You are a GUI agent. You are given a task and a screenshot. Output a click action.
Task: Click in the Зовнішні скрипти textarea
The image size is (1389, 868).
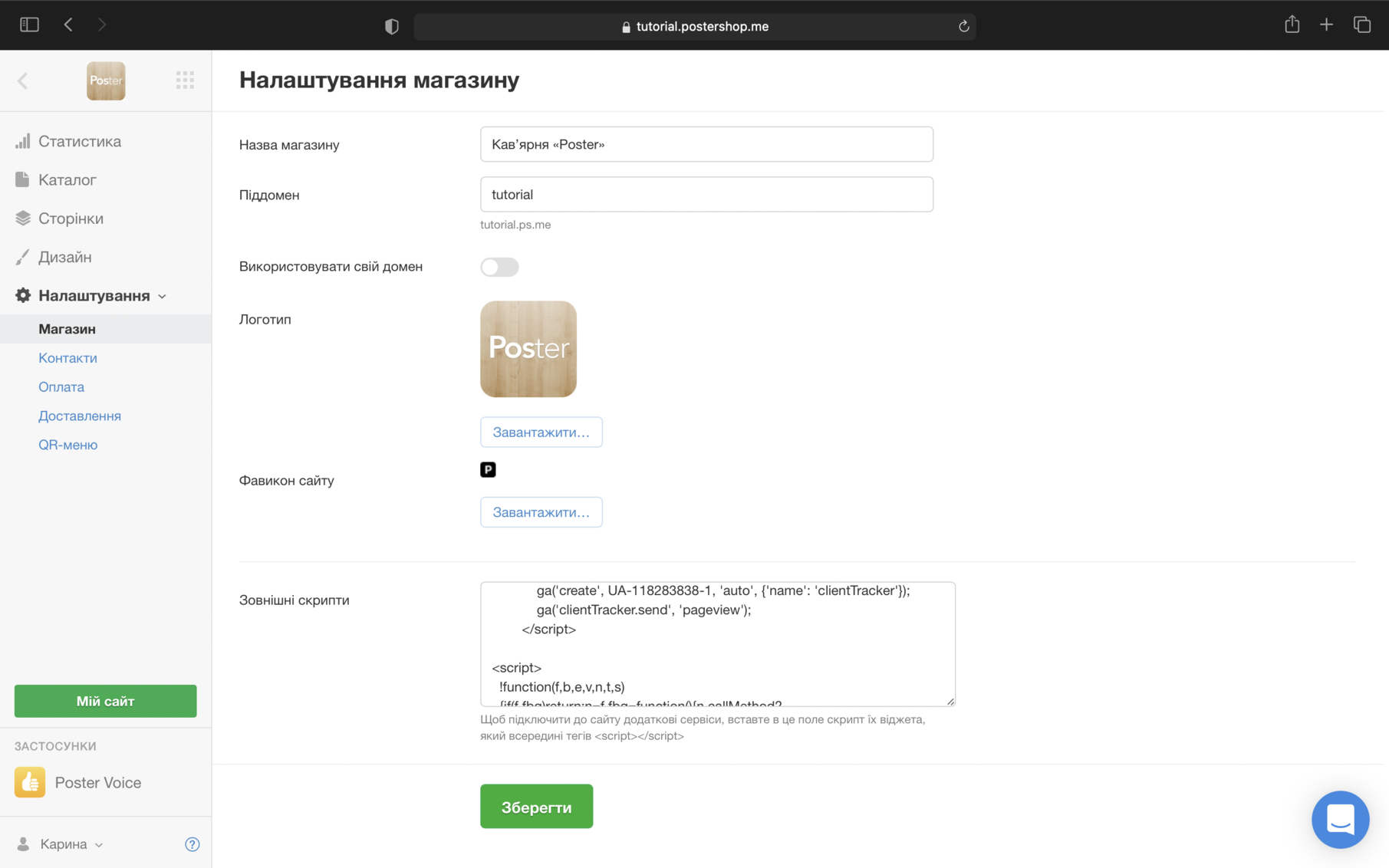click(718, 644)
